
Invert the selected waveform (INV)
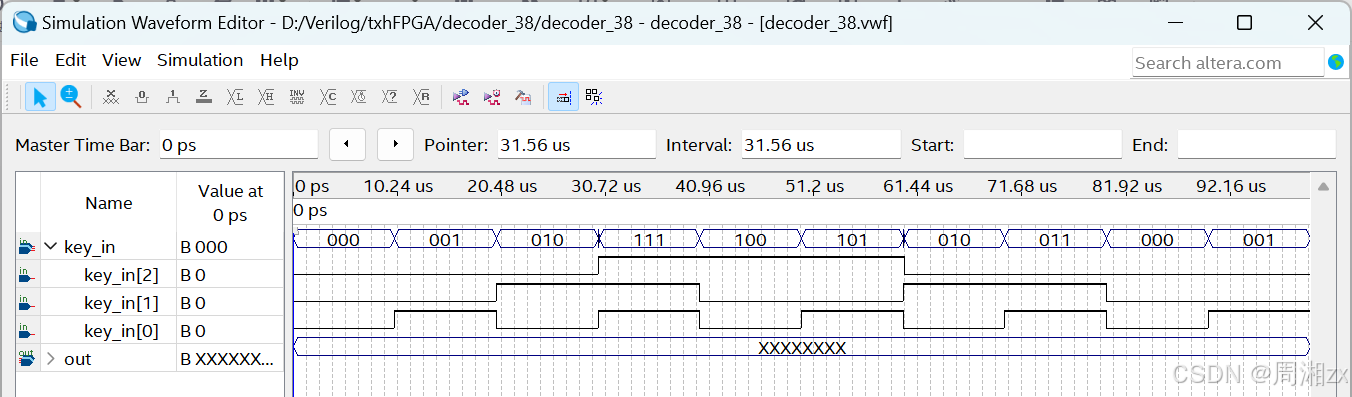coord(297,97)
